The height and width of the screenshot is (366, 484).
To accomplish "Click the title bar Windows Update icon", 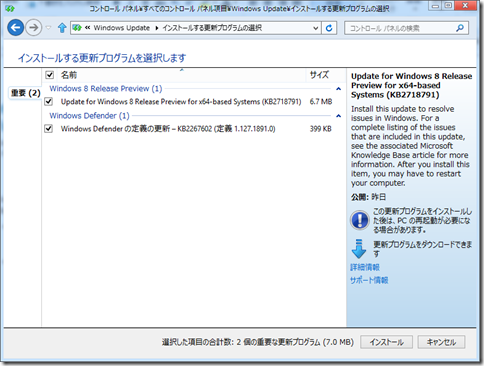I will tap(10, 8).
